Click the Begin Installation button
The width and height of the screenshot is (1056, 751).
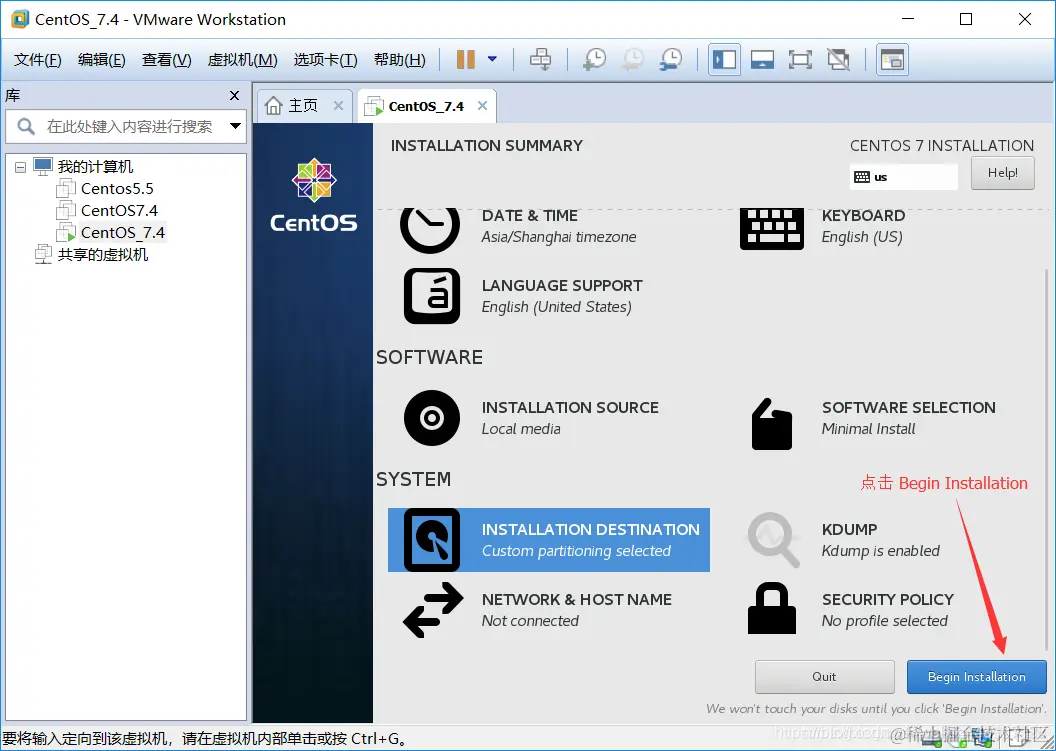[977, 677]
